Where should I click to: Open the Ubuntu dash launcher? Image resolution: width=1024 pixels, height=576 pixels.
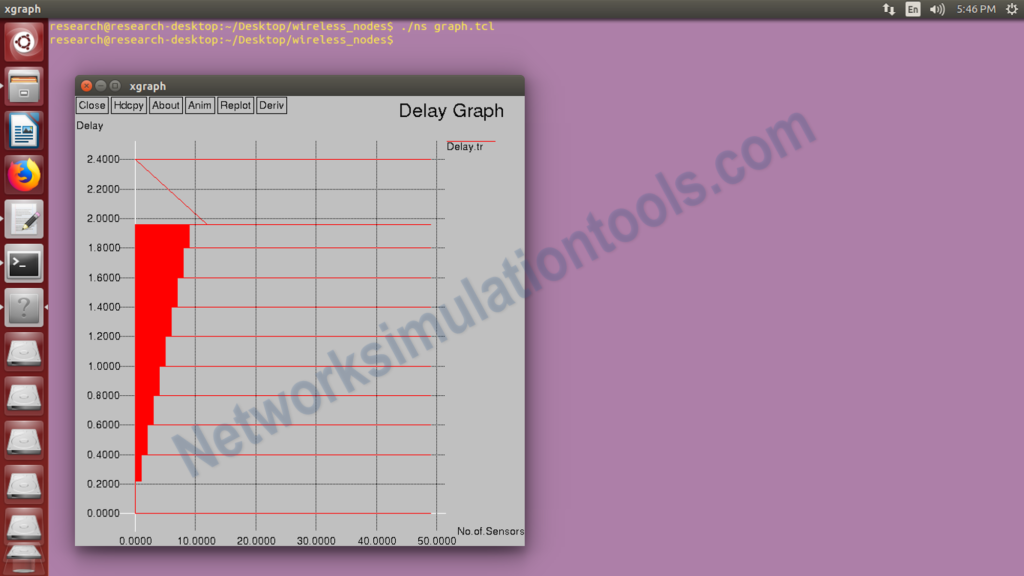click(23, 41)
